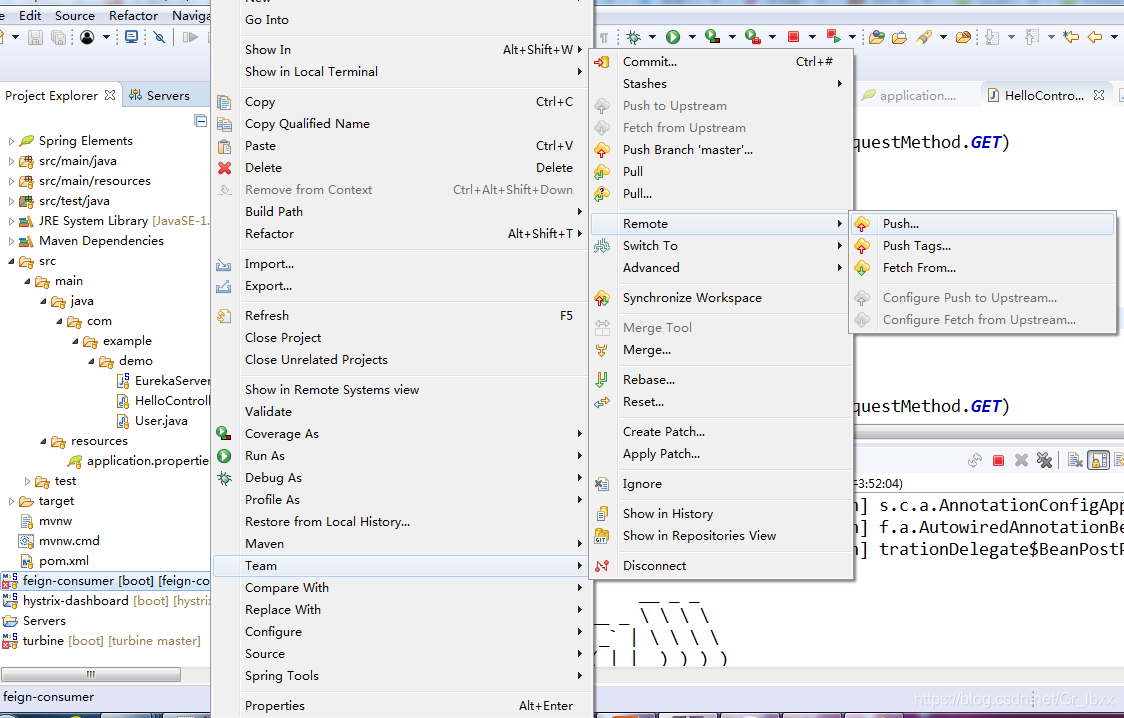Switch to the Servers tab

point(159,95)
